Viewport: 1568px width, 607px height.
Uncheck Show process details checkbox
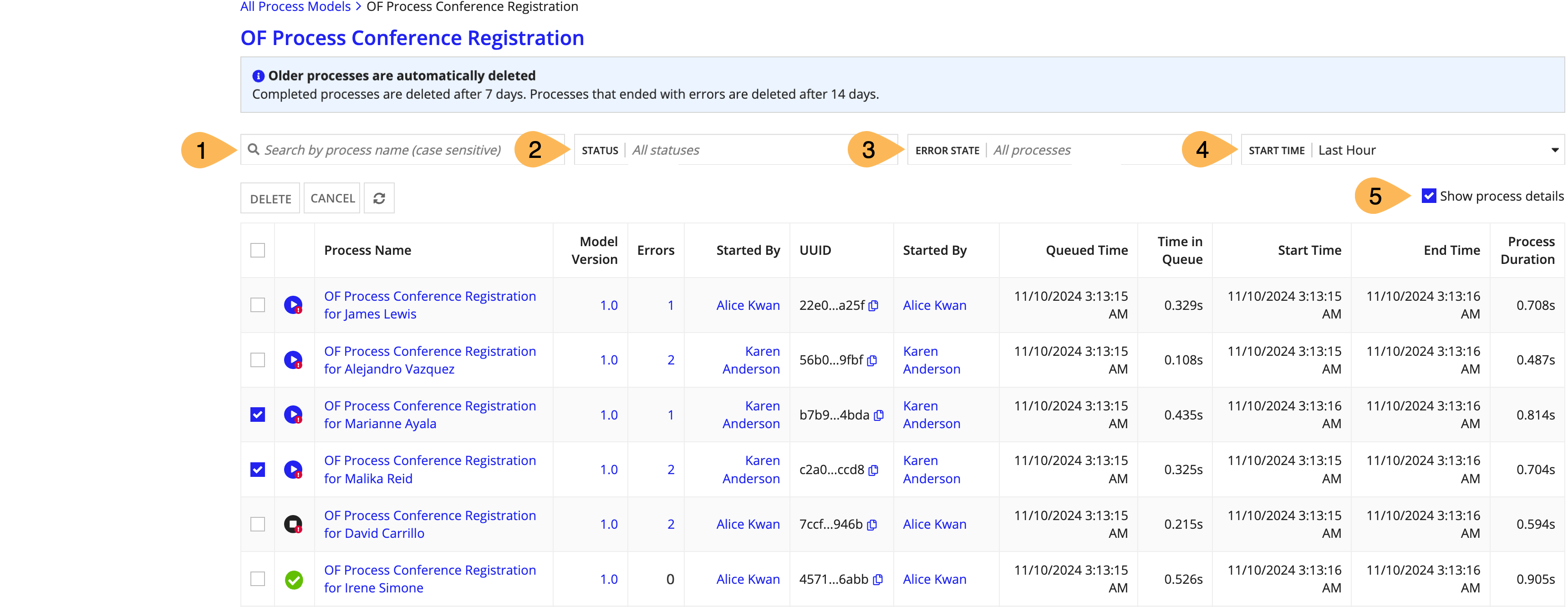tap(1429, 196)
